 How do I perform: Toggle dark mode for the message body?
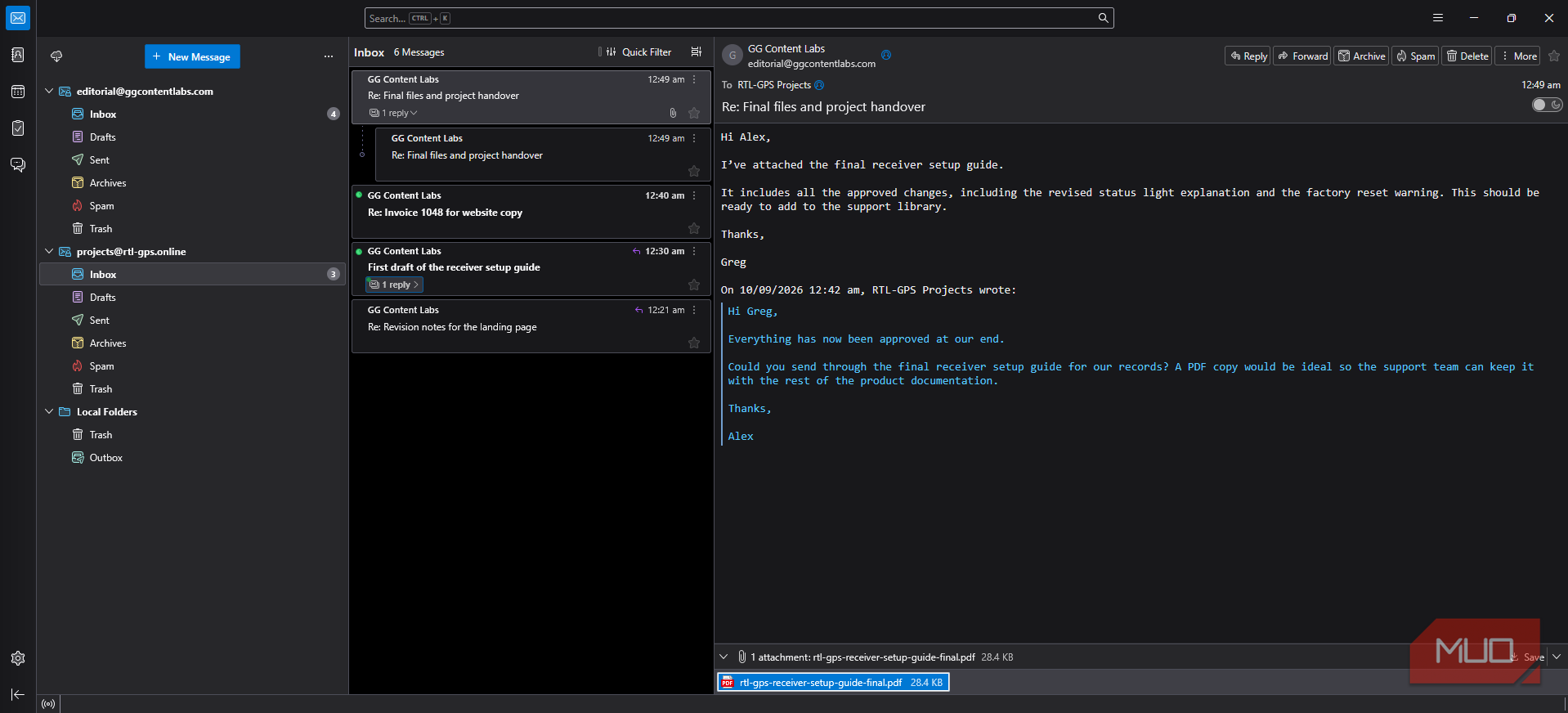coord(1547,105)
